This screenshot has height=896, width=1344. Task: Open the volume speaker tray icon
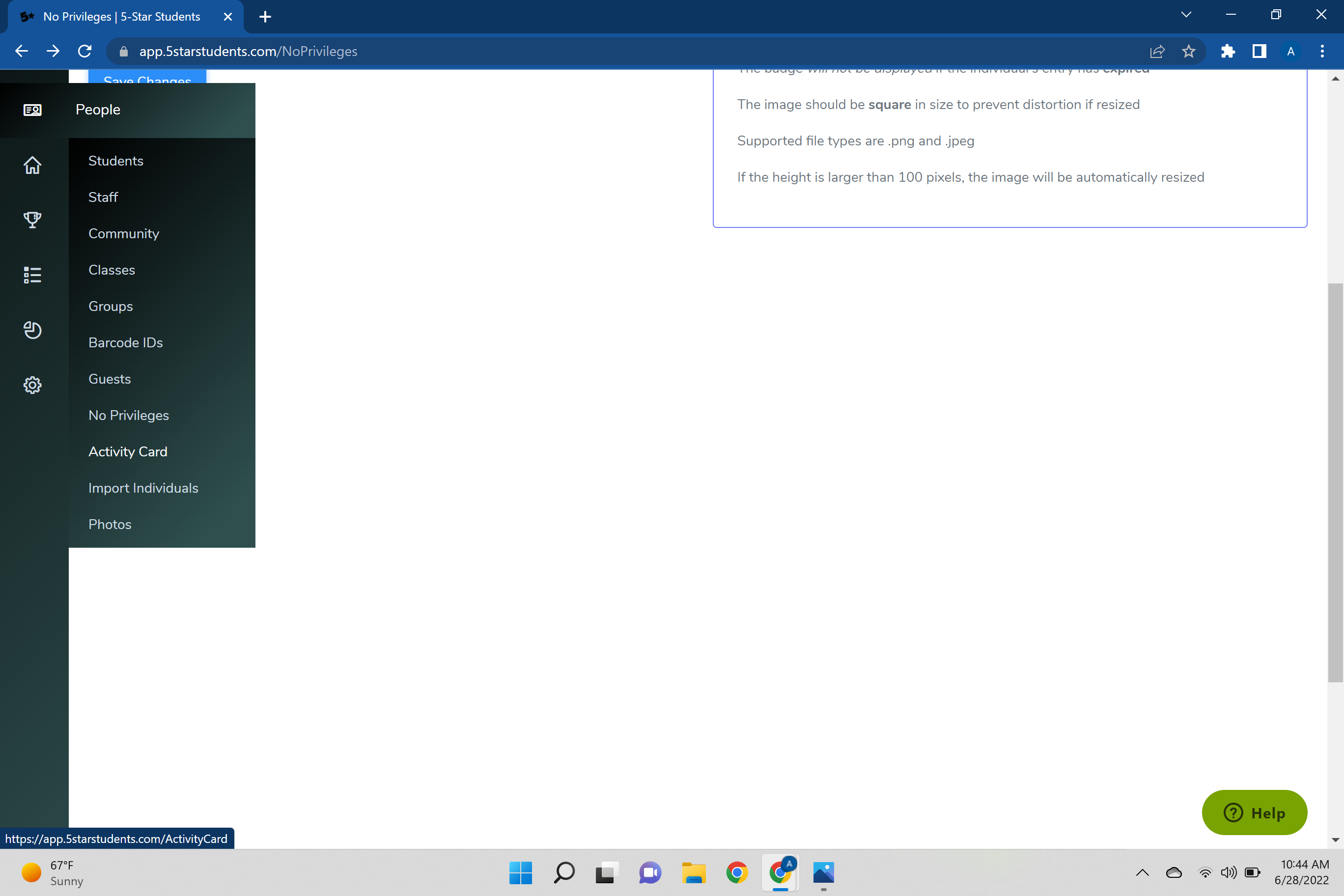[x=1229, y=872]
